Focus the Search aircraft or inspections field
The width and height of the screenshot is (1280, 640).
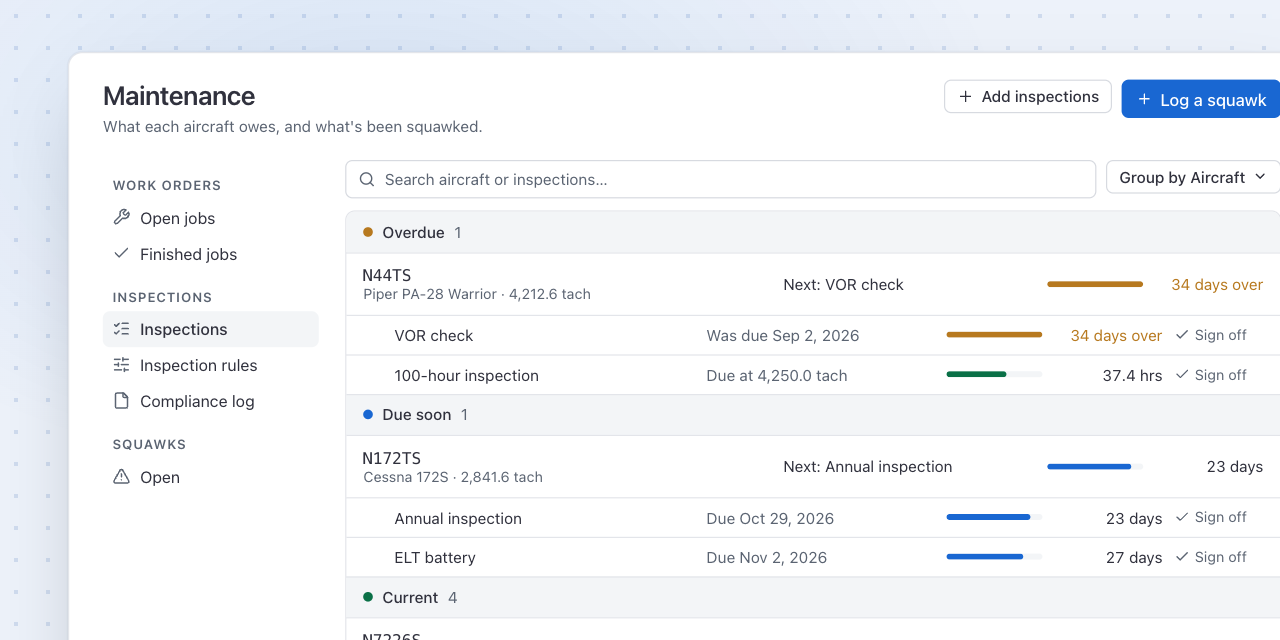coord(721,179)
